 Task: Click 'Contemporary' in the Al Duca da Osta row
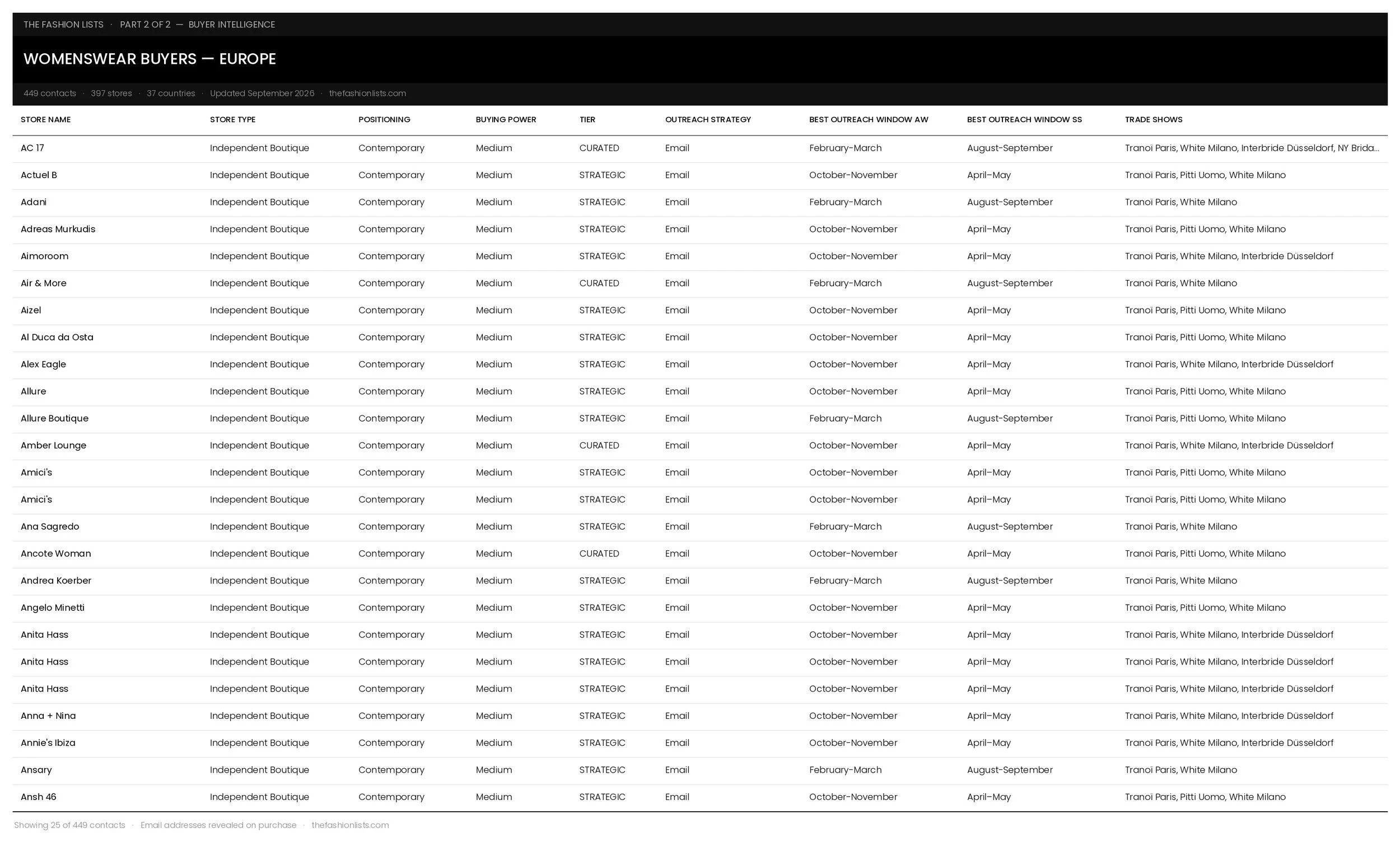pos(391,338)
